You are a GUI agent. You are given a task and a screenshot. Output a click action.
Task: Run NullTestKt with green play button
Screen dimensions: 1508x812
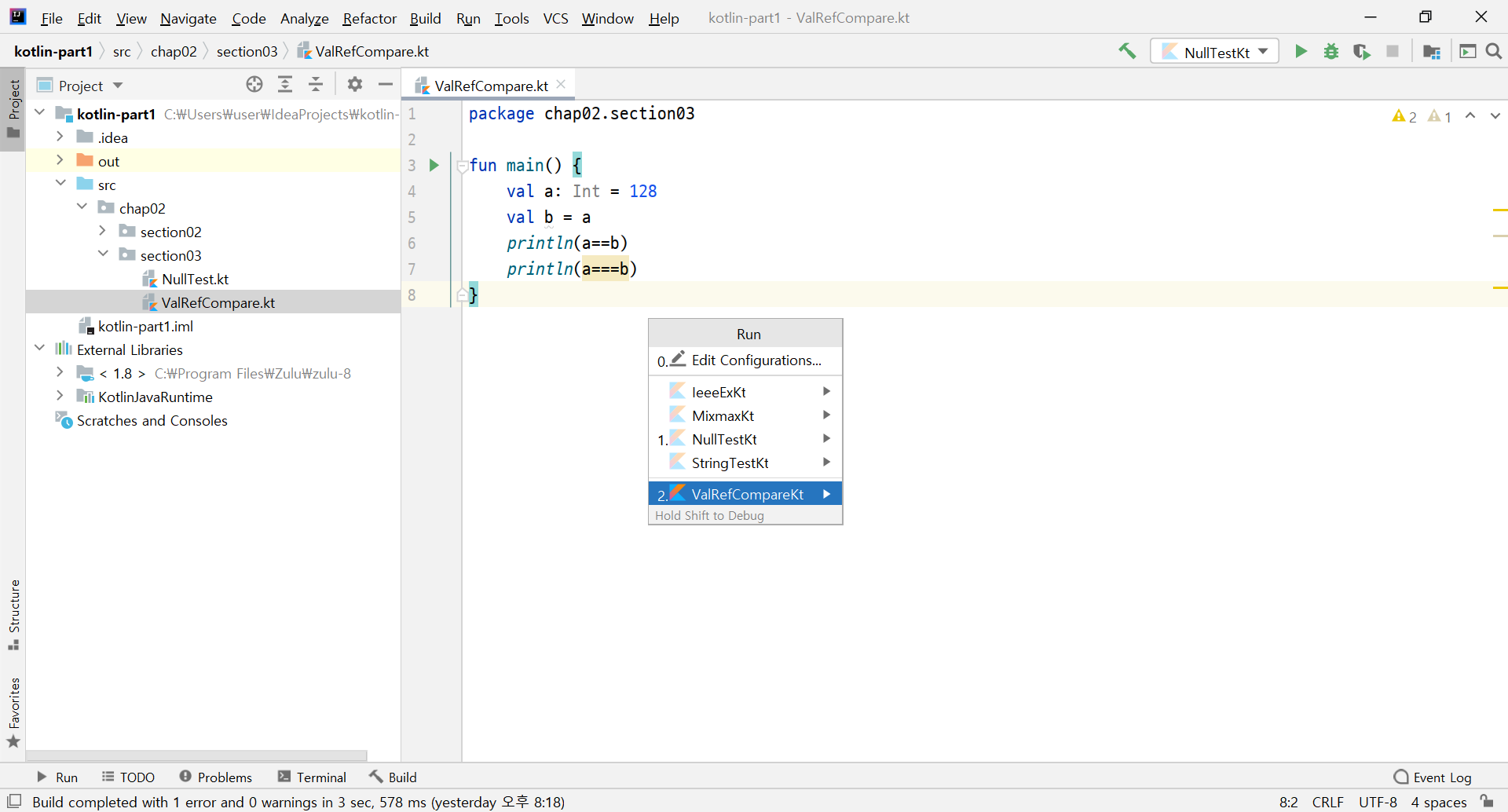tap(1301, 51)
